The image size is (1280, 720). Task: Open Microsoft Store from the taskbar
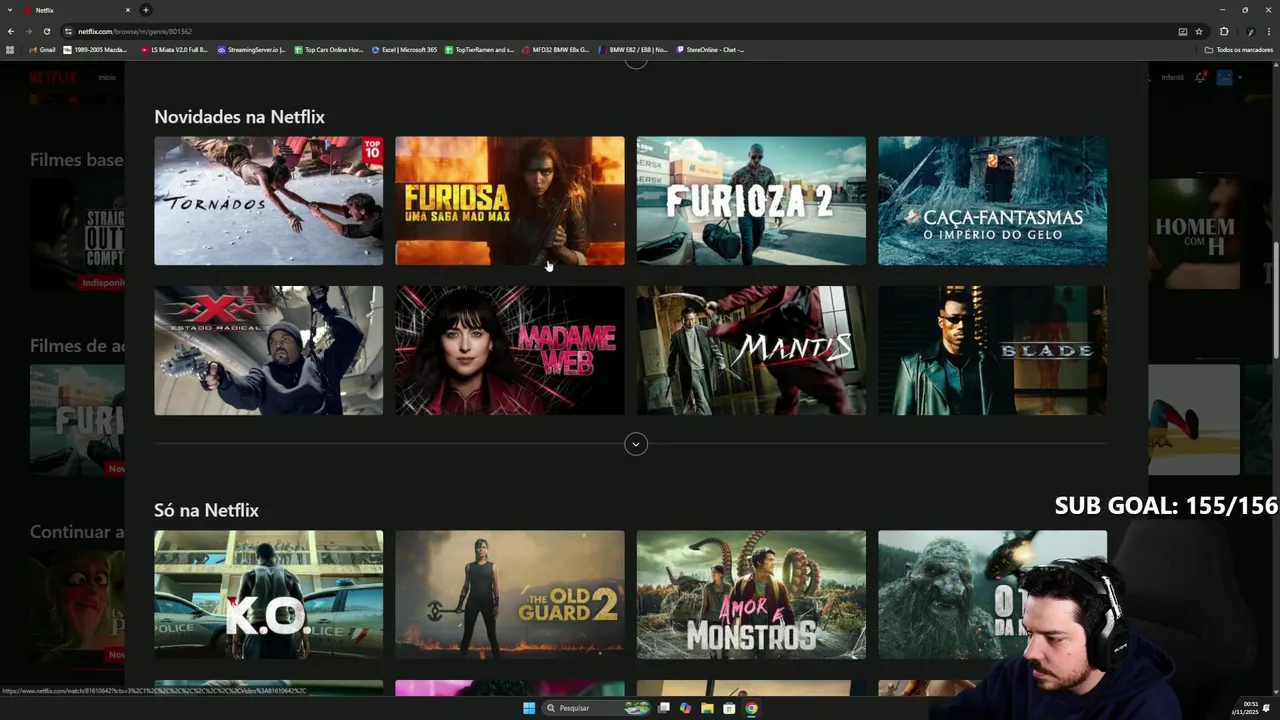point(729,708)
